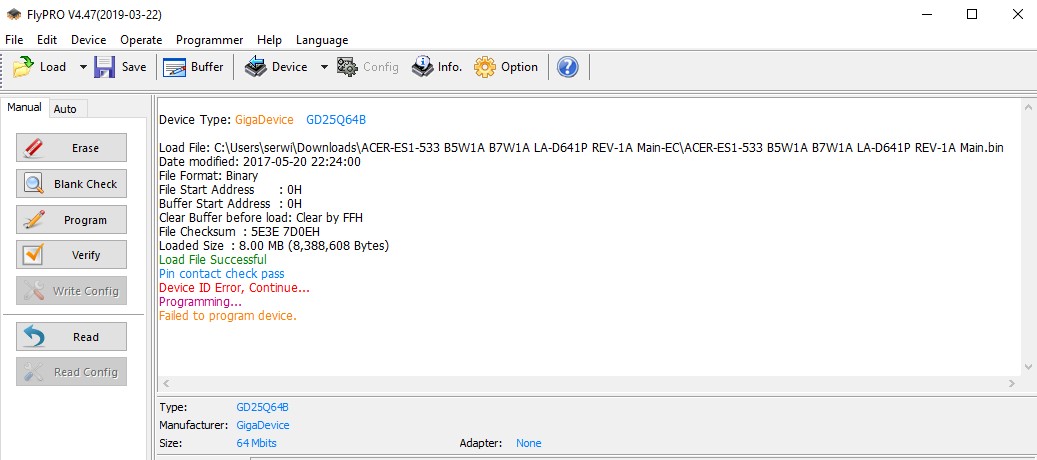
Task: Click the Blank Check button
Action: 71,184
